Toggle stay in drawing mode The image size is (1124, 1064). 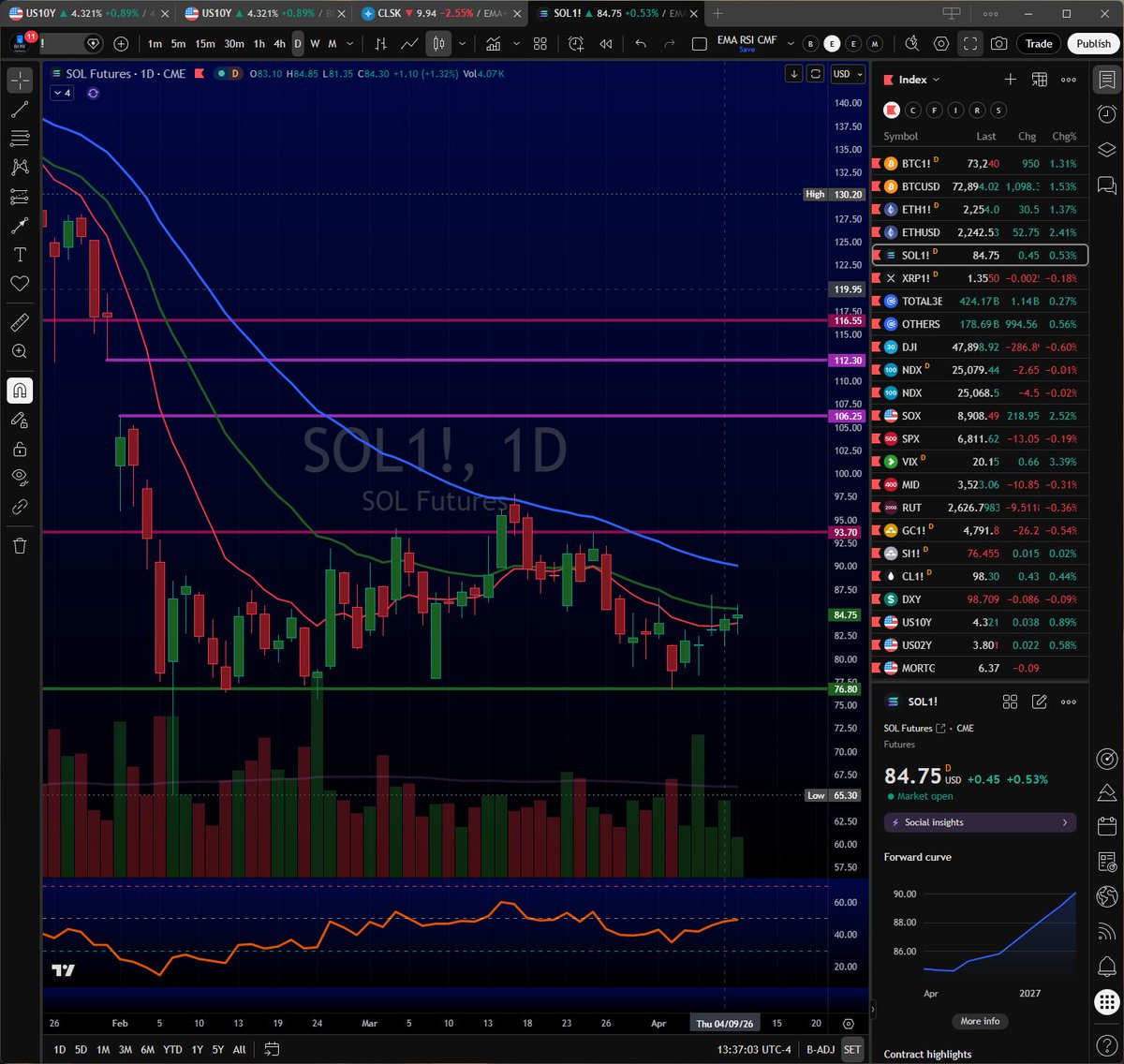pyautogui.click(x=20, y=420)
